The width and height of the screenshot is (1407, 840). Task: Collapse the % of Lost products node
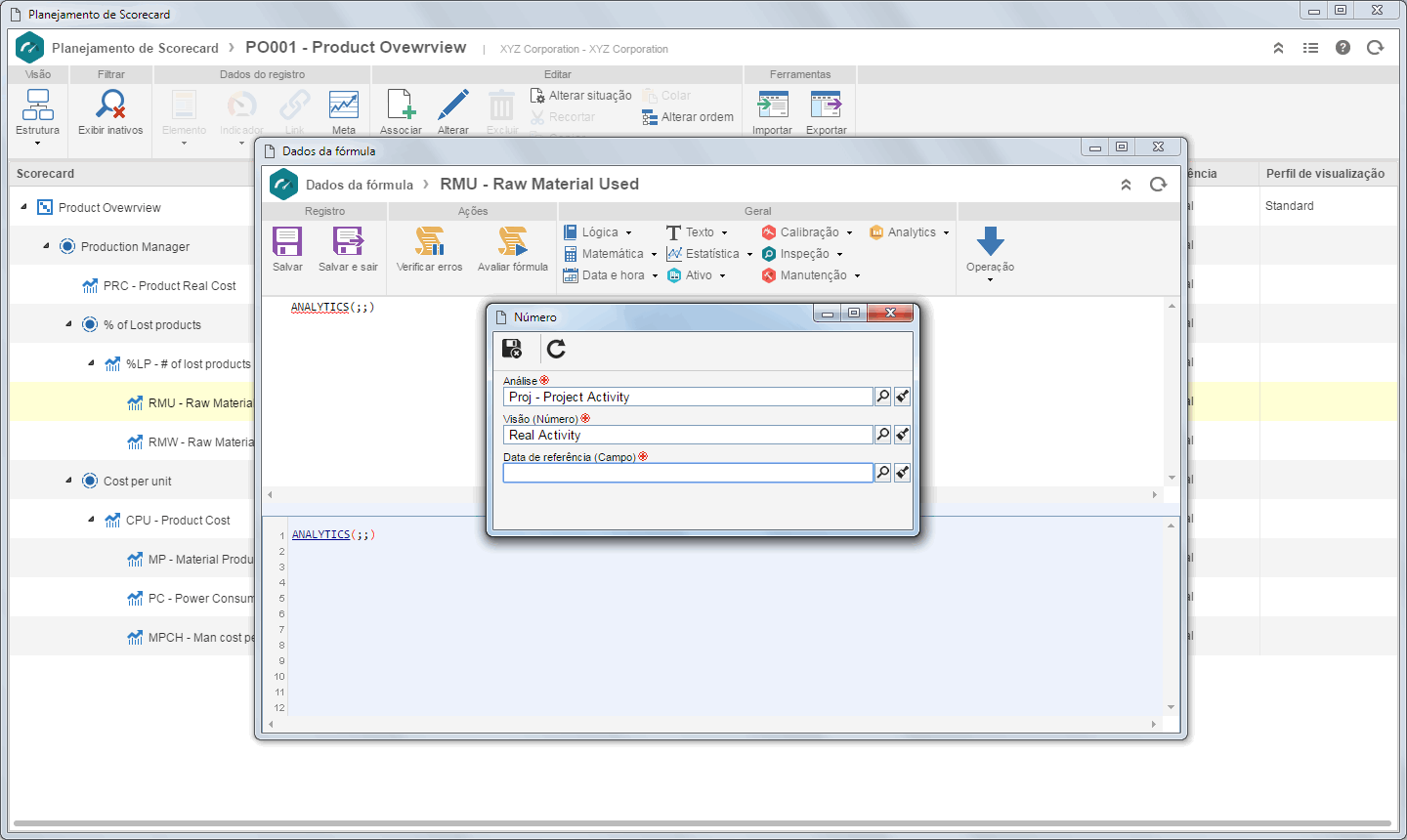click(68, 324)
